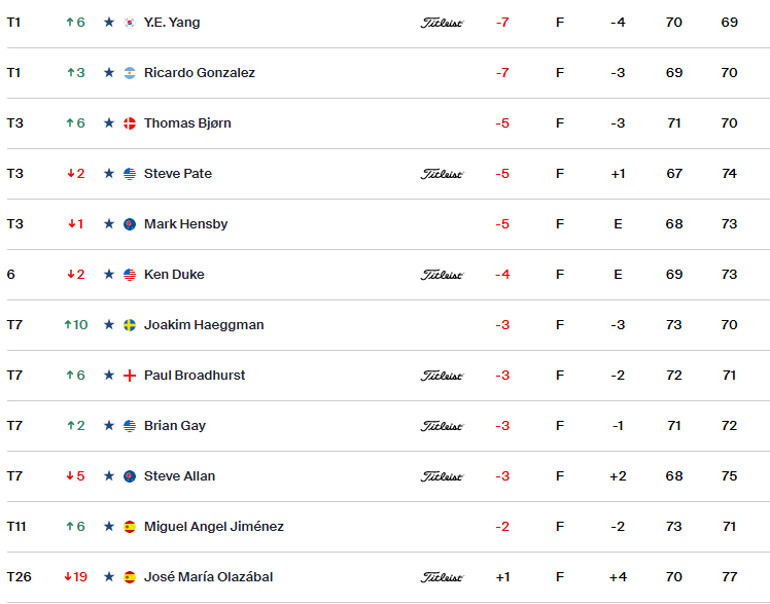Click Titleist logo in Steve Pate row
Viewport: 770px width, 604px height.
point(442,174)
